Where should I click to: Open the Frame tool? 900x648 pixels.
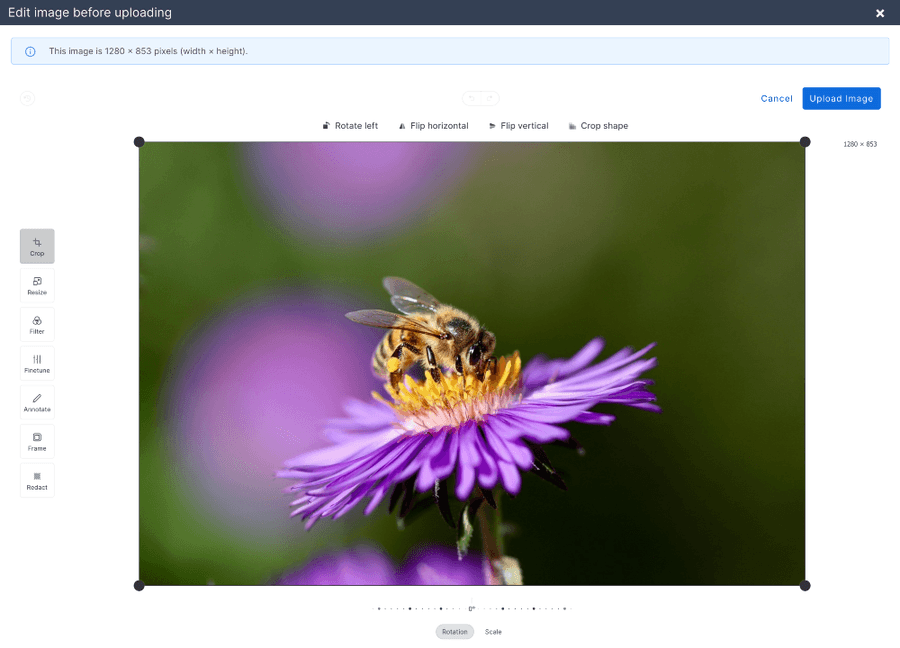pos(37,440)
